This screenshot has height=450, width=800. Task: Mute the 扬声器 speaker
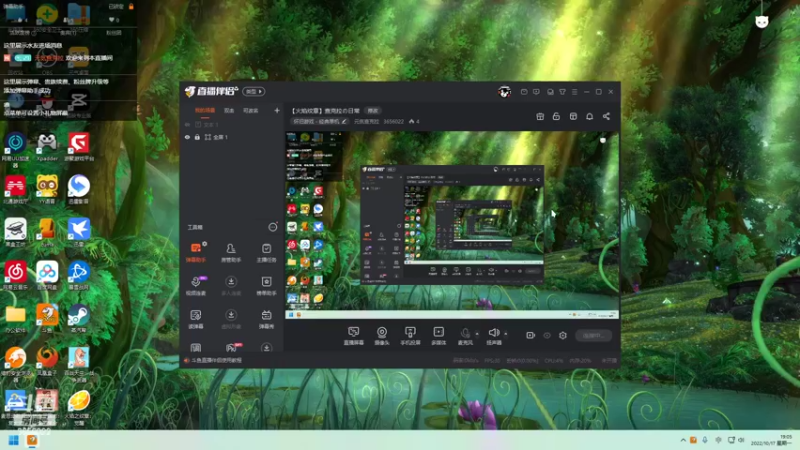coord(493,336)
